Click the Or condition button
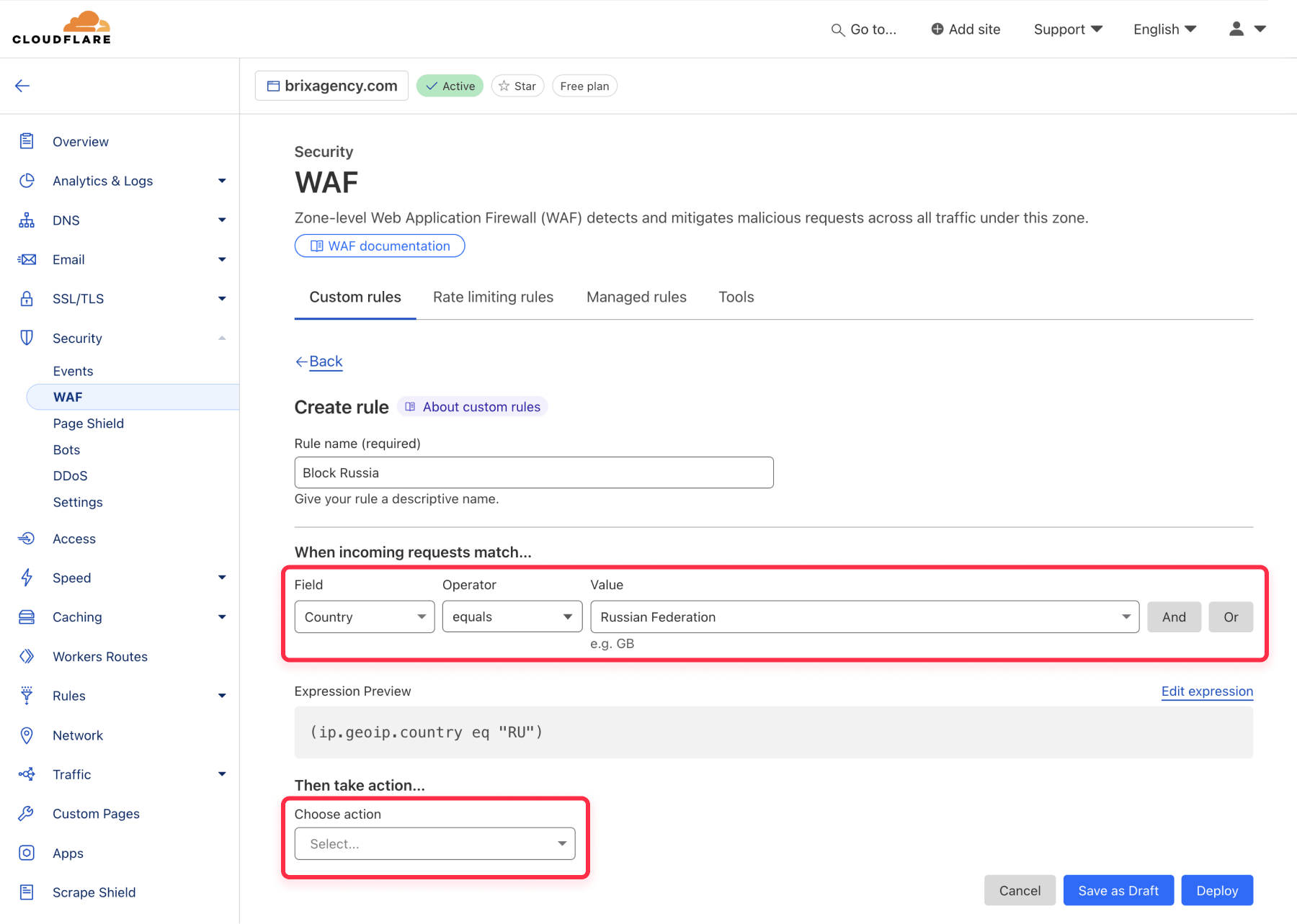This screenshot has width=1297, height=924. (1231, 617)
